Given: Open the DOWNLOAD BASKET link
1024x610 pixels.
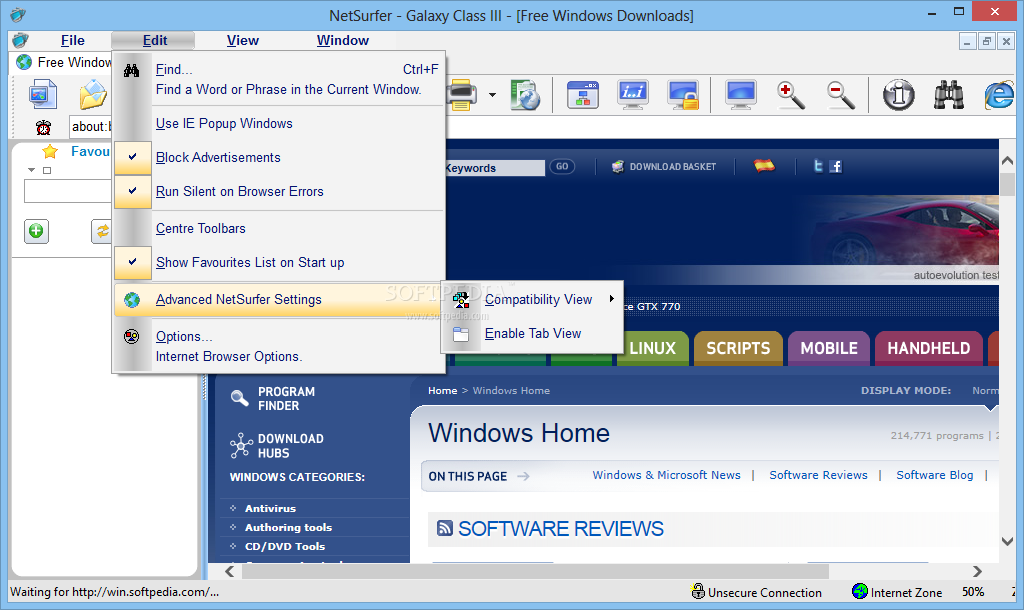Looking at the screenshot, I should pyautogui.click(x=664, y=167).
